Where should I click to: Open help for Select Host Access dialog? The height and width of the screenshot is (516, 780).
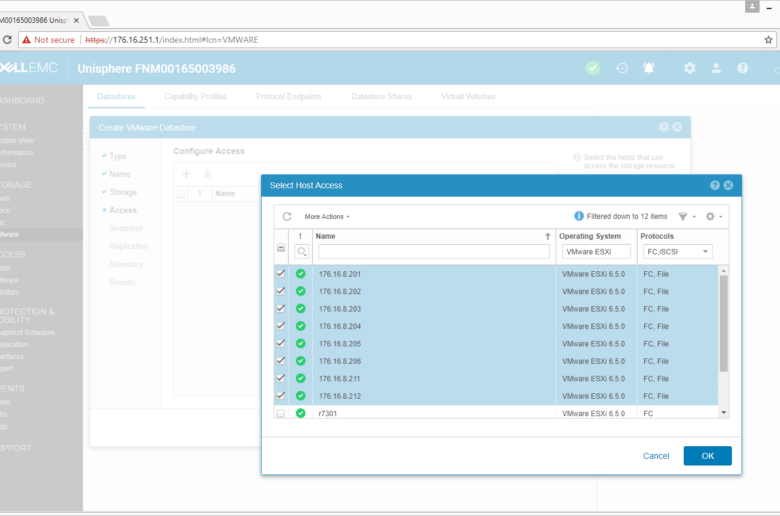point(715,185)
